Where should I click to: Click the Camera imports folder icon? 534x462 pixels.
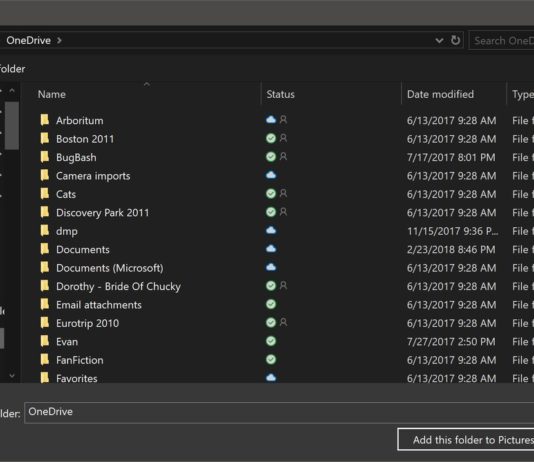click(x=45, y=175)
